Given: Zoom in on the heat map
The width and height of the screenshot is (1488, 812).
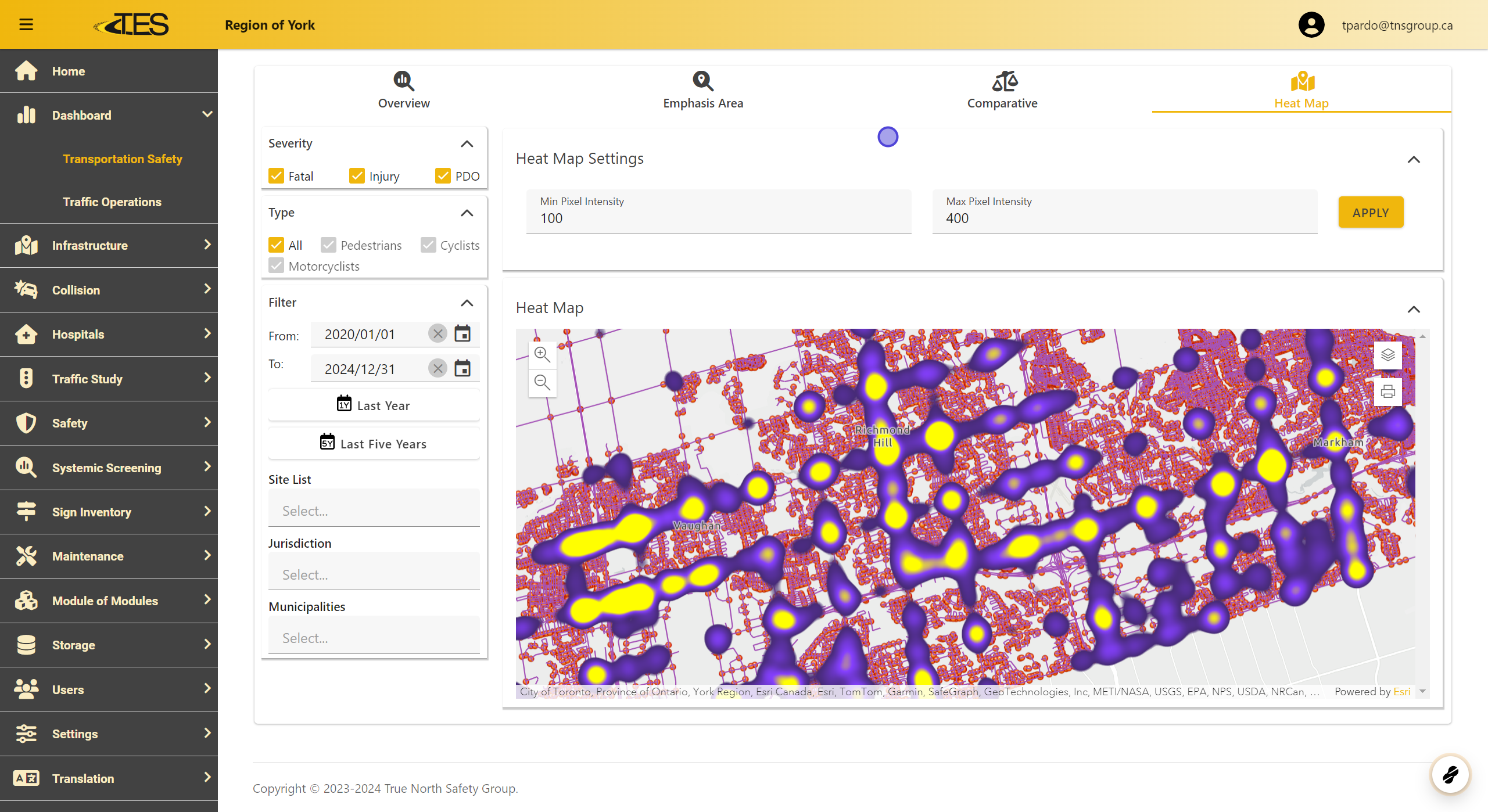Looking at the screenshot, I should pyautogui.click(x=542, y=354).
